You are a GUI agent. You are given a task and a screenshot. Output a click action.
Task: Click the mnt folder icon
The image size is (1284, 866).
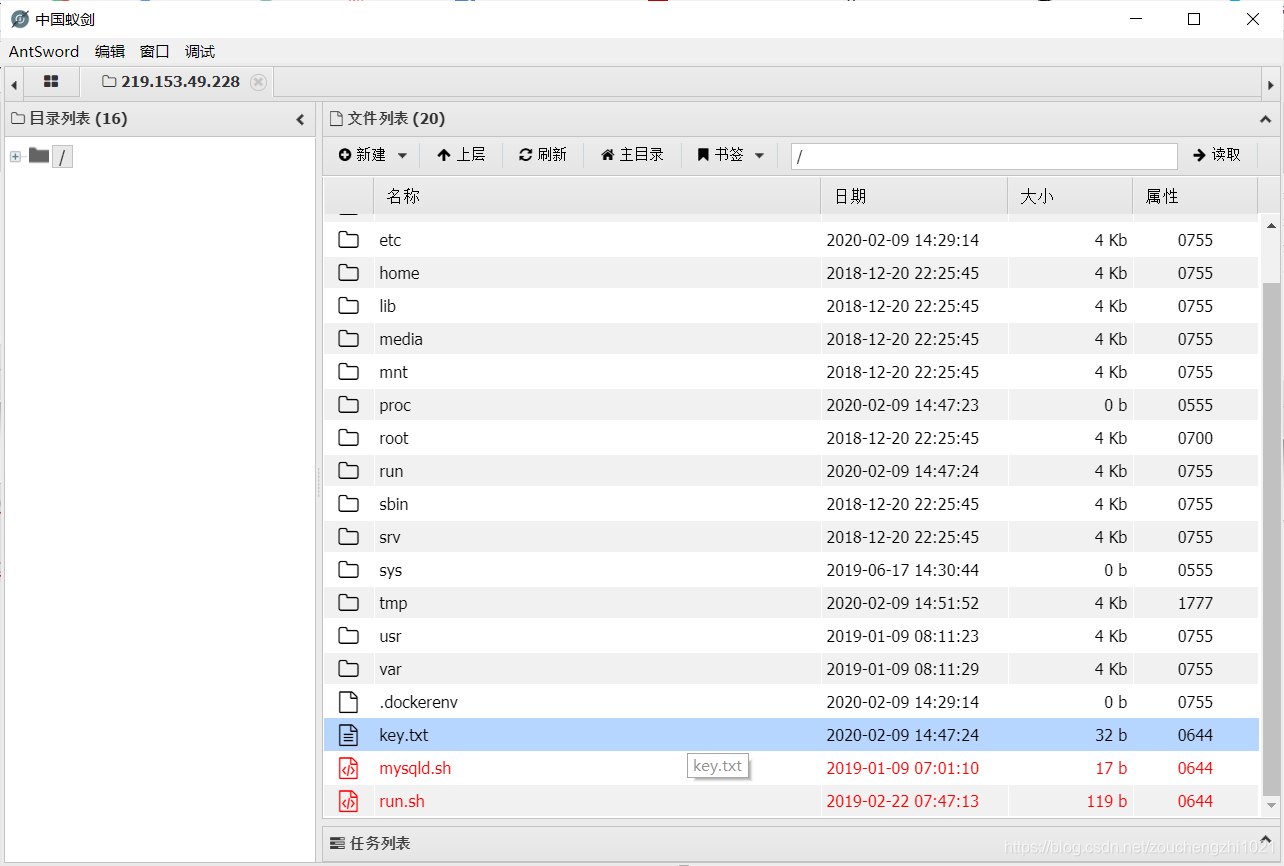(x=348, y=372)
